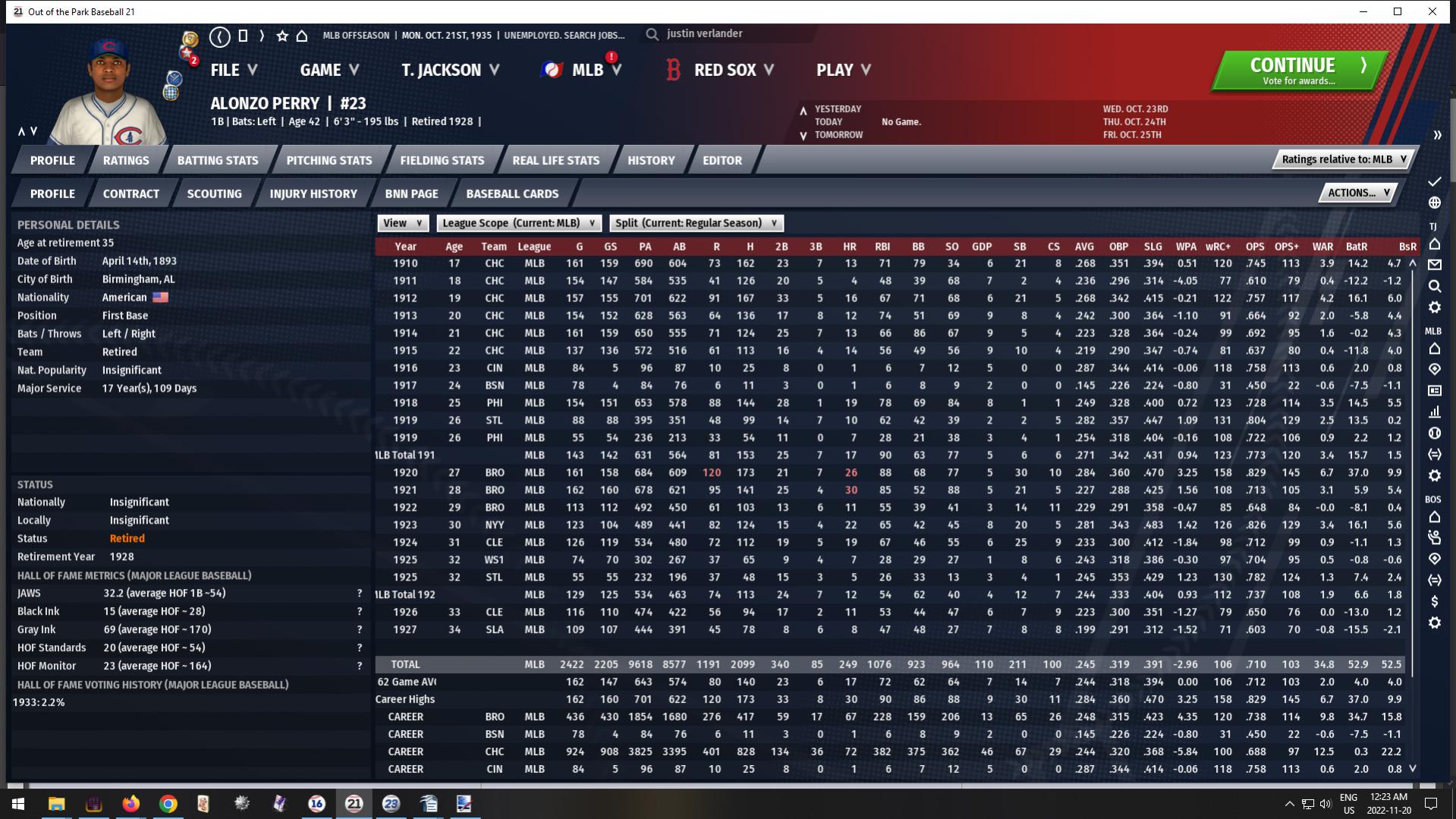Click the CONTINUE button

pos(1298,71)
